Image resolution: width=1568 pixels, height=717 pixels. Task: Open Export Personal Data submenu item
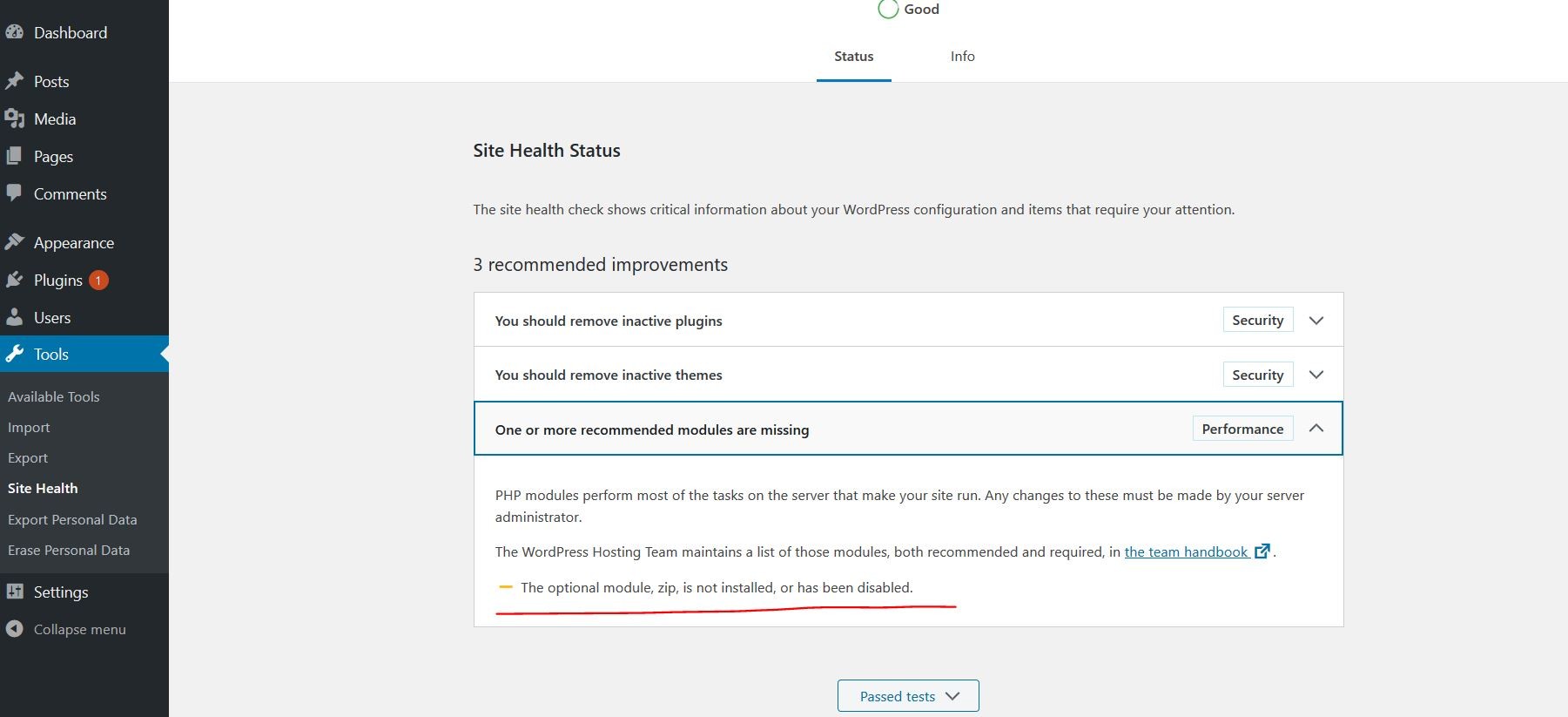tap(72, 519)
